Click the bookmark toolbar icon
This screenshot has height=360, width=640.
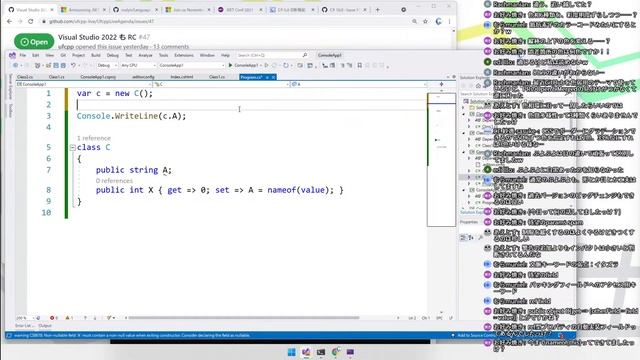point(360,65)
